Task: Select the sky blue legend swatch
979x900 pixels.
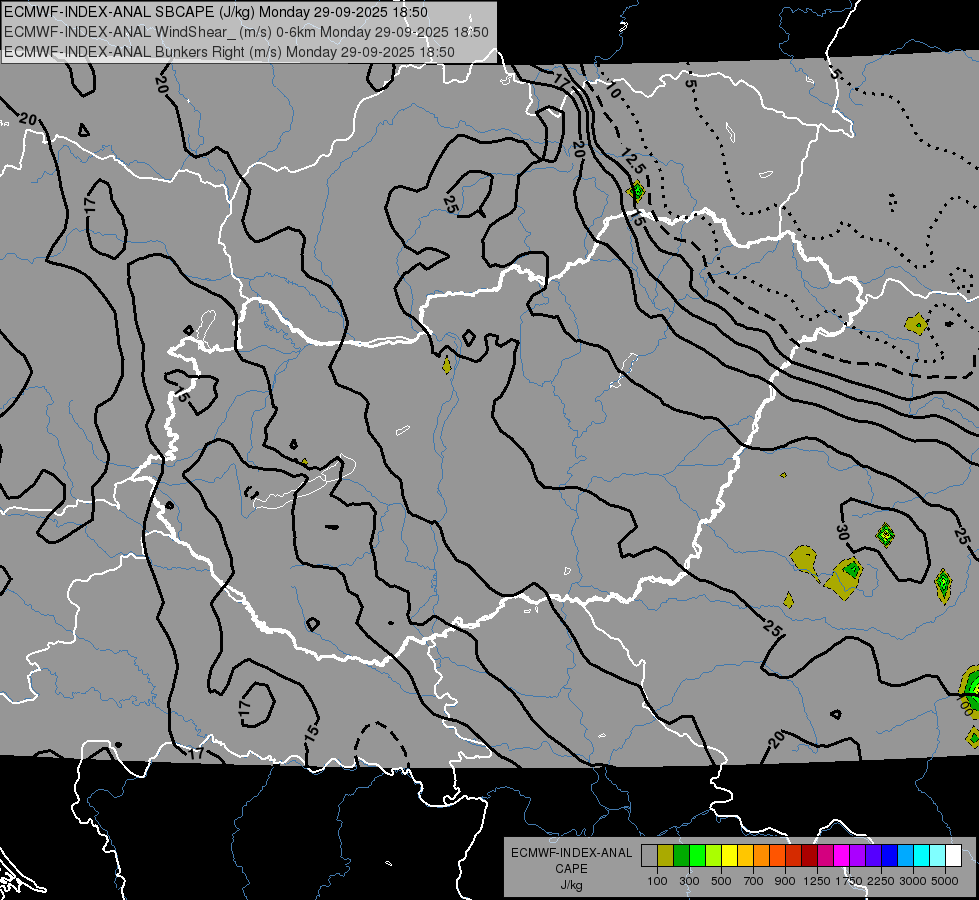Action: coord(905,856)
